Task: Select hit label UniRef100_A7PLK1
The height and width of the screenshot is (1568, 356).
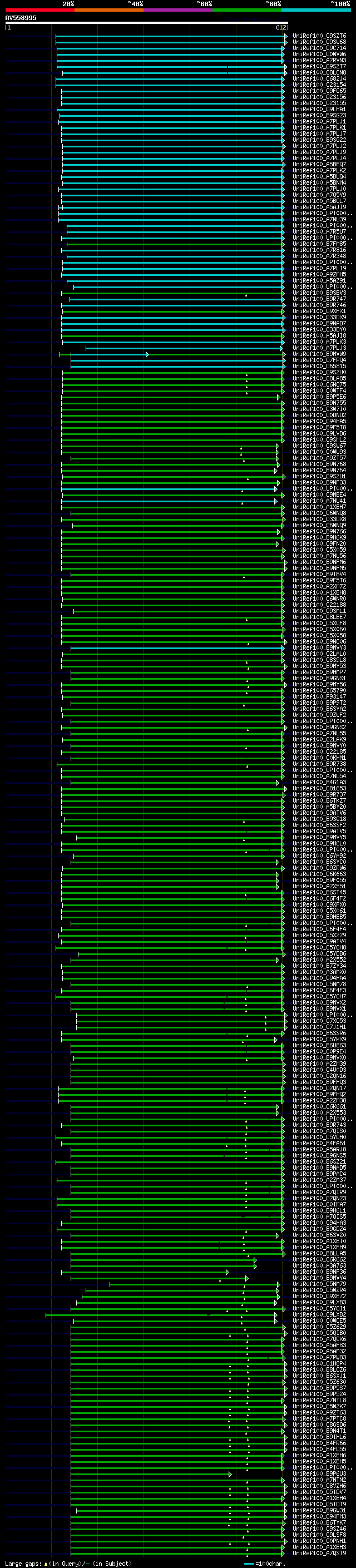Action: tap(319, 127)
